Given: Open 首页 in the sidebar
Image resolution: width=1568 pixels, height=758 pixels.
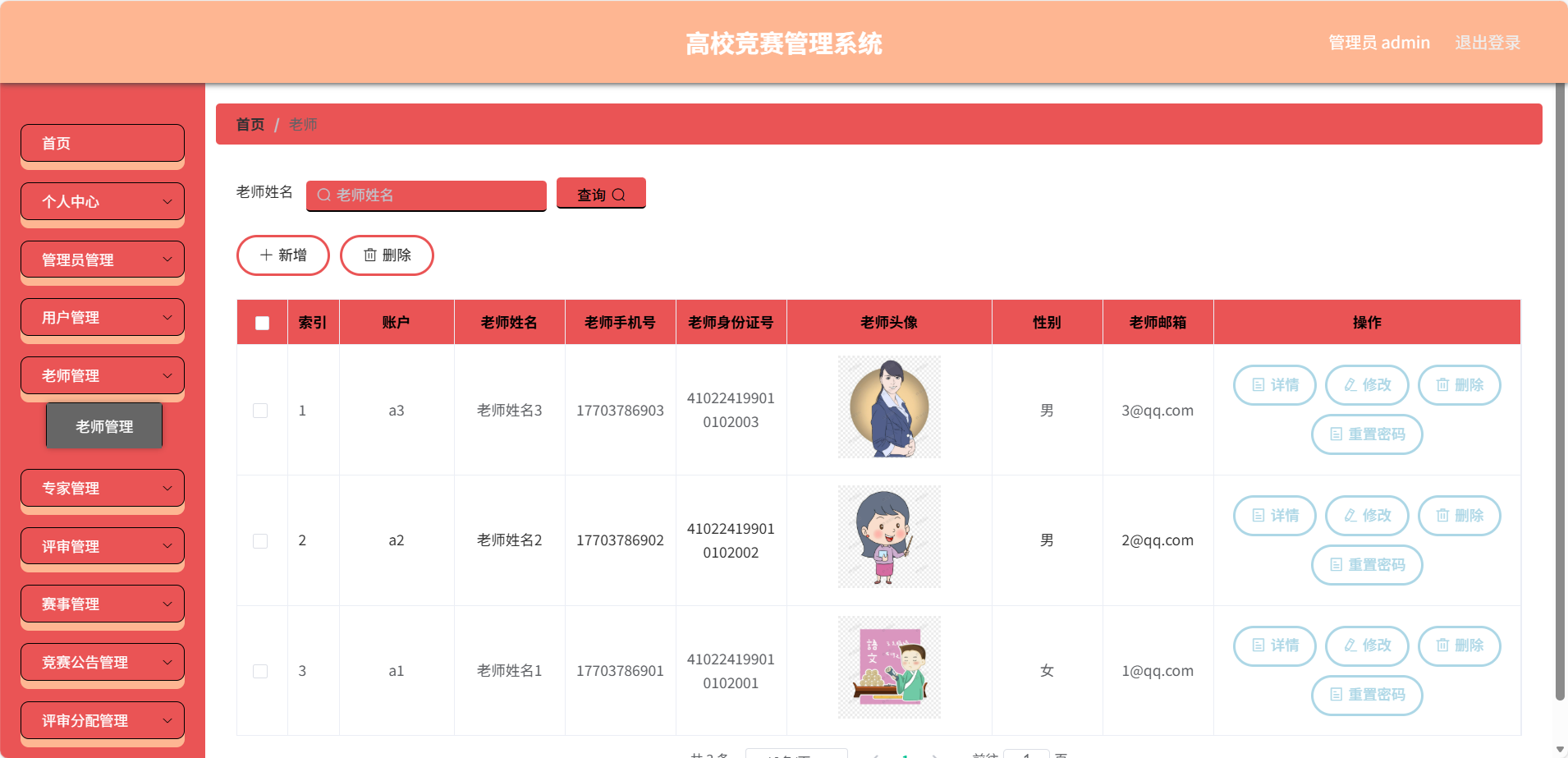Looking at the screenshot, I should pos(103,143).
